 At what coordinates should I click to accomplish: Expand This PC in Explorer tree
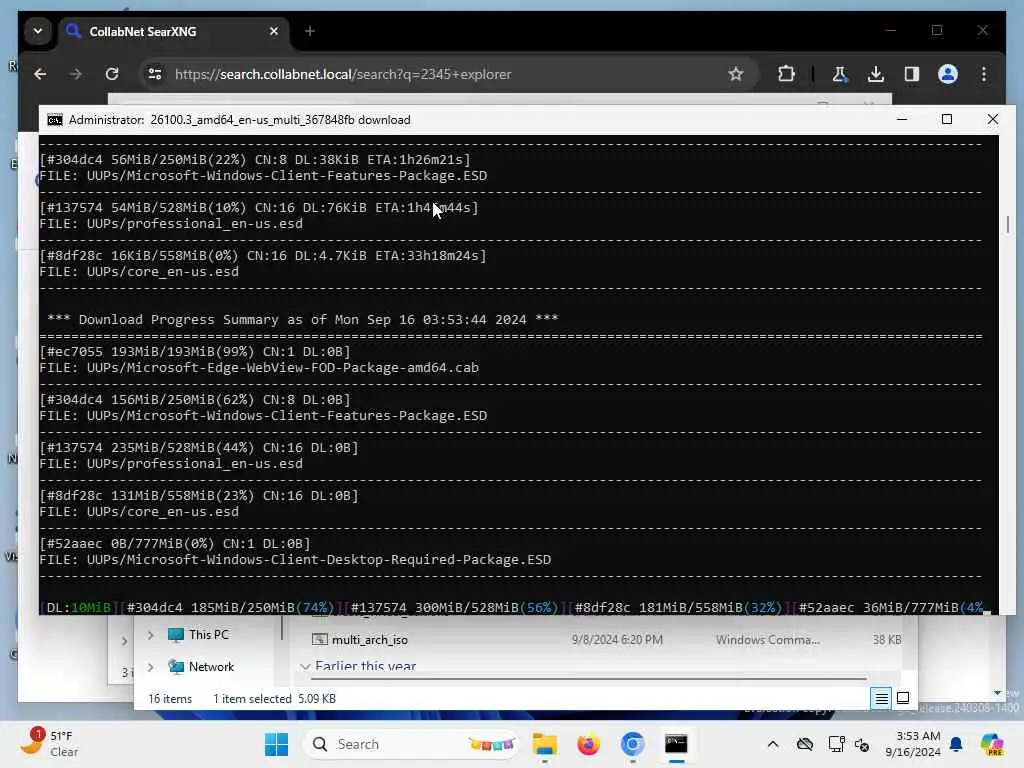tap(151, 635)
